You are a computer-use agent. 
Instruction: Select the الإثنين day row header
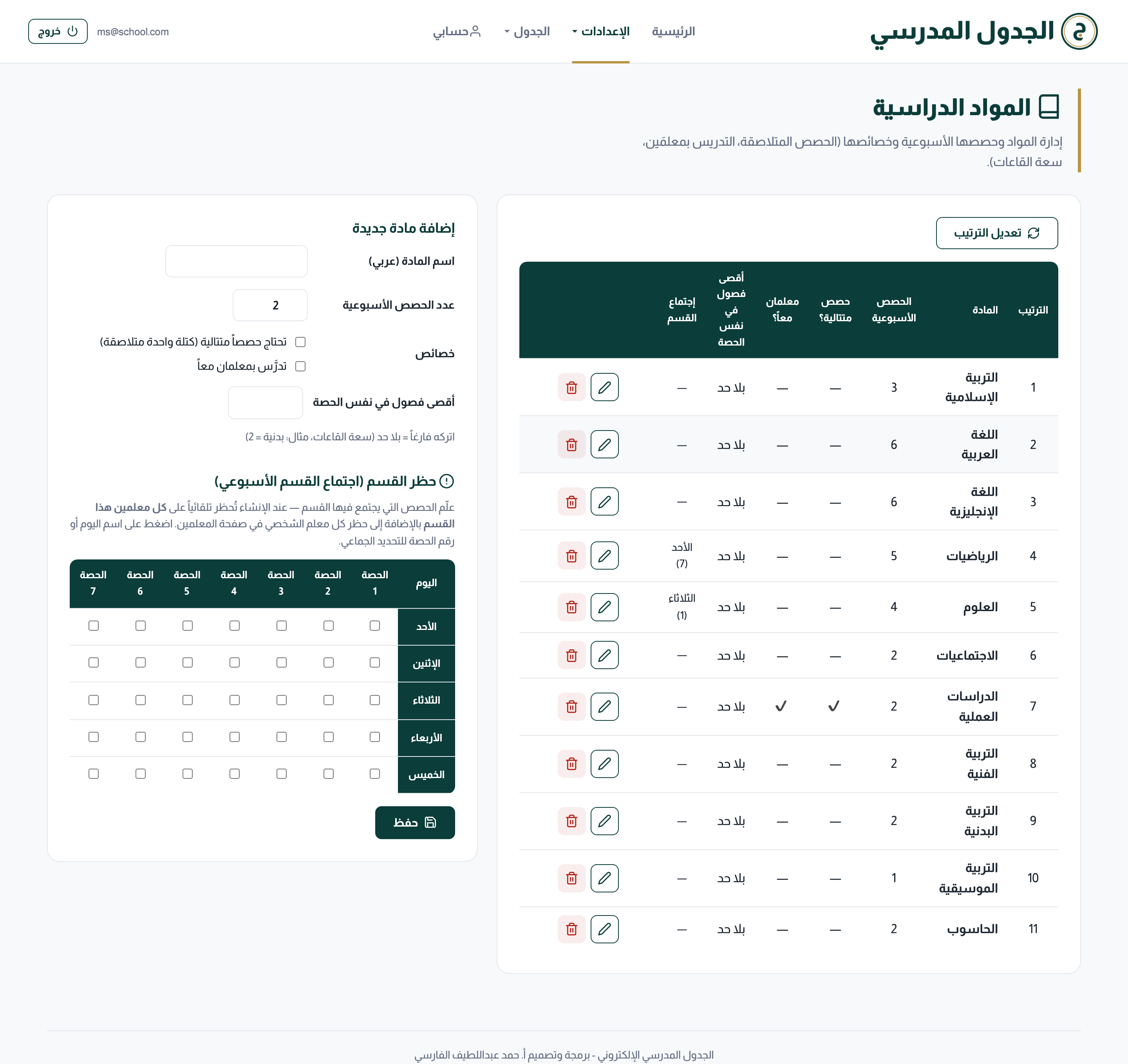click(x=426, y=663)
